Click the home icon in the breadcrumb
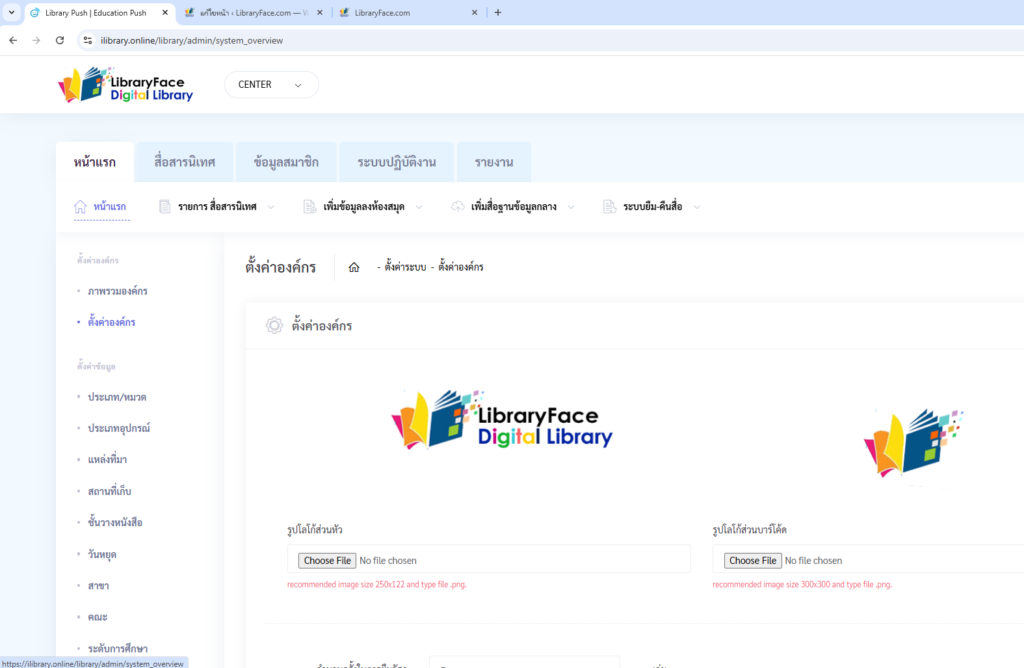Image resolution: width=1024 pixels, height=668 pixels. tap(354, 268)
